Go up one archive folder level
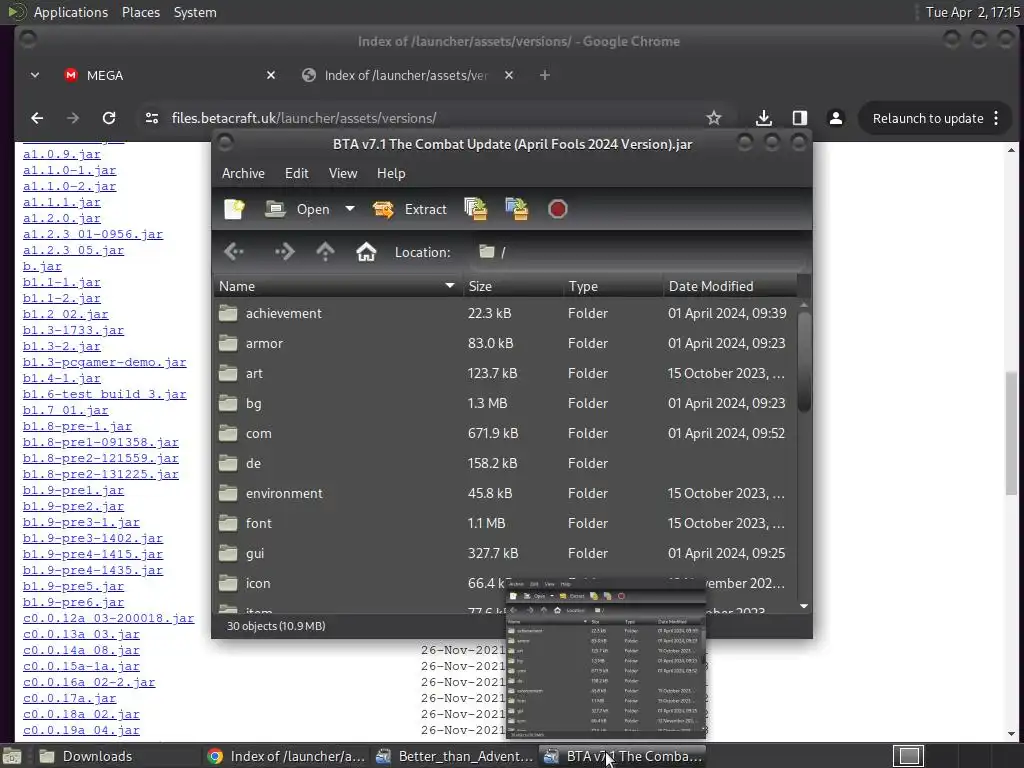 click(x=325, y=252)
